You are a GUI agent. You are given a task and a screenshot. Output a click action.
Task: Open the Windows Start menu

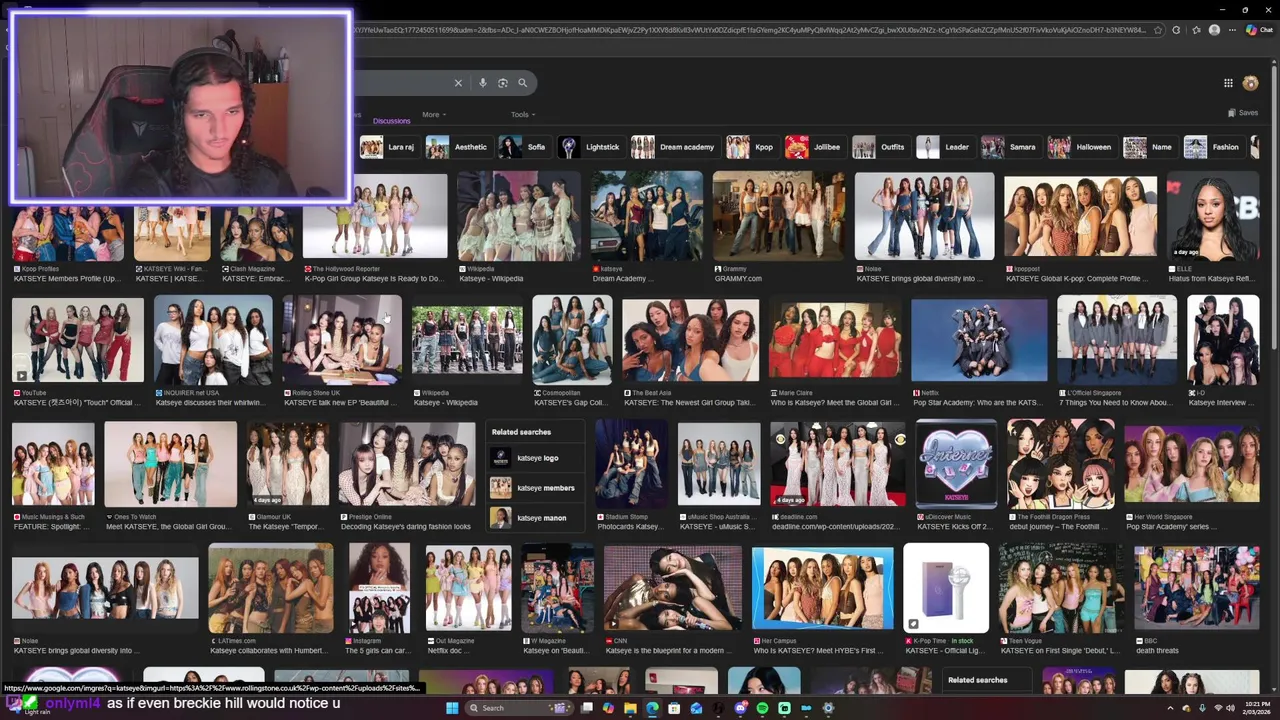[x=453, y=708]
